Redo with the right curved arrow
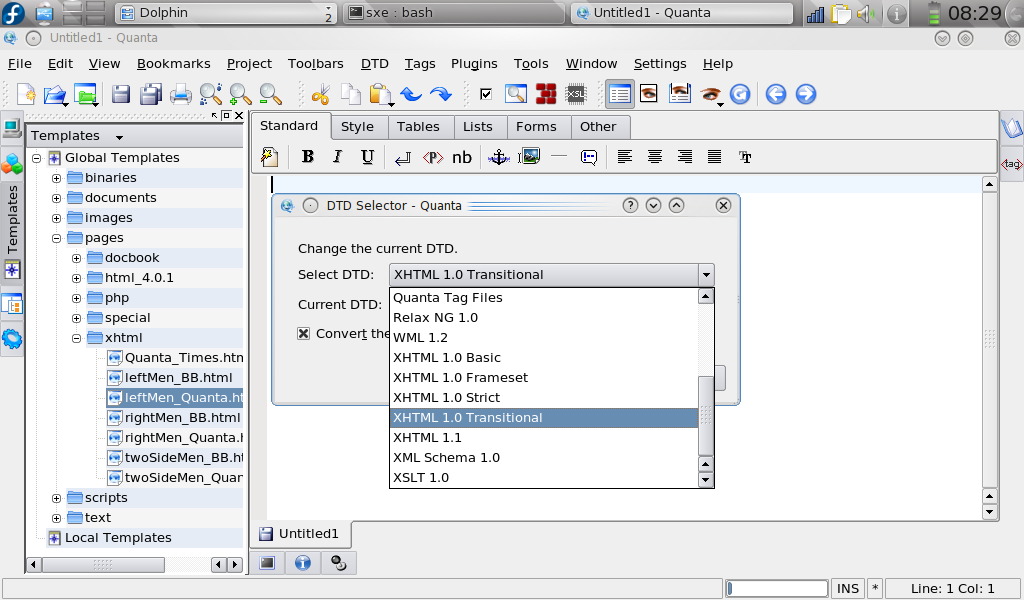 (x=441, y=95)
